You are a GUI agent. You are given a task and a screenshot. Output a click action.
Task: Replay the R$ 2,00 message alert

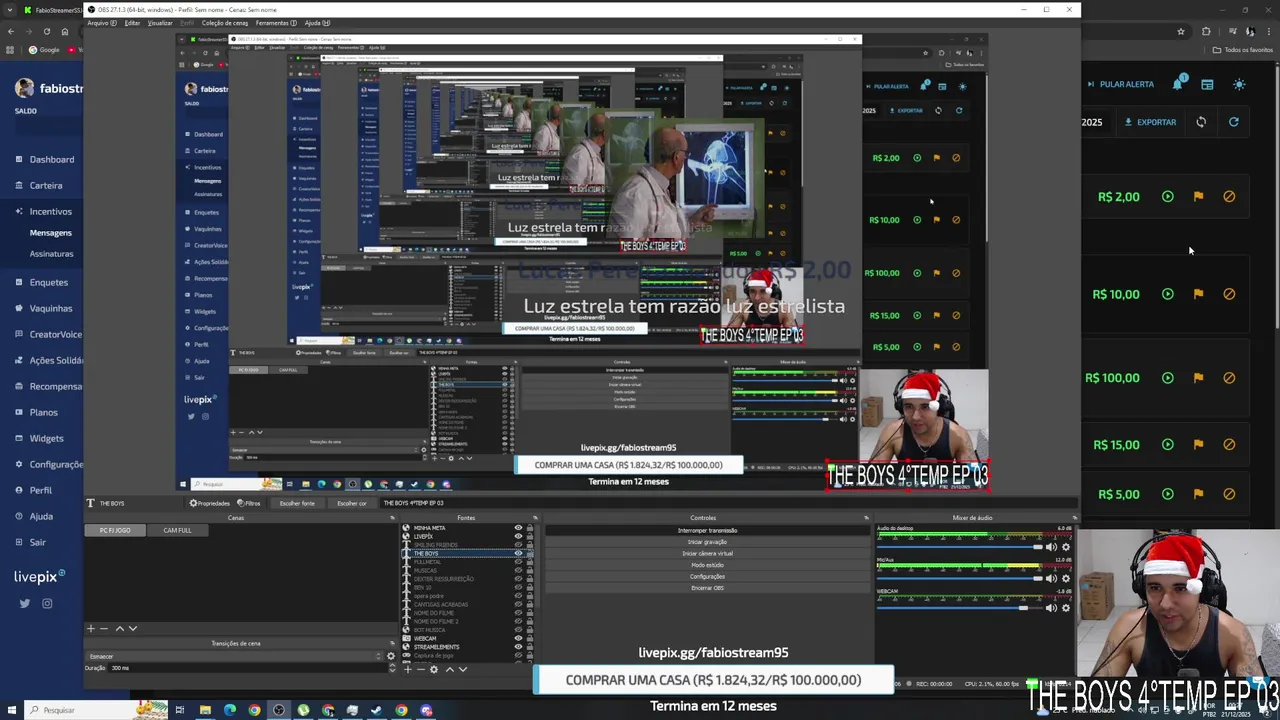pos(1167,197)
